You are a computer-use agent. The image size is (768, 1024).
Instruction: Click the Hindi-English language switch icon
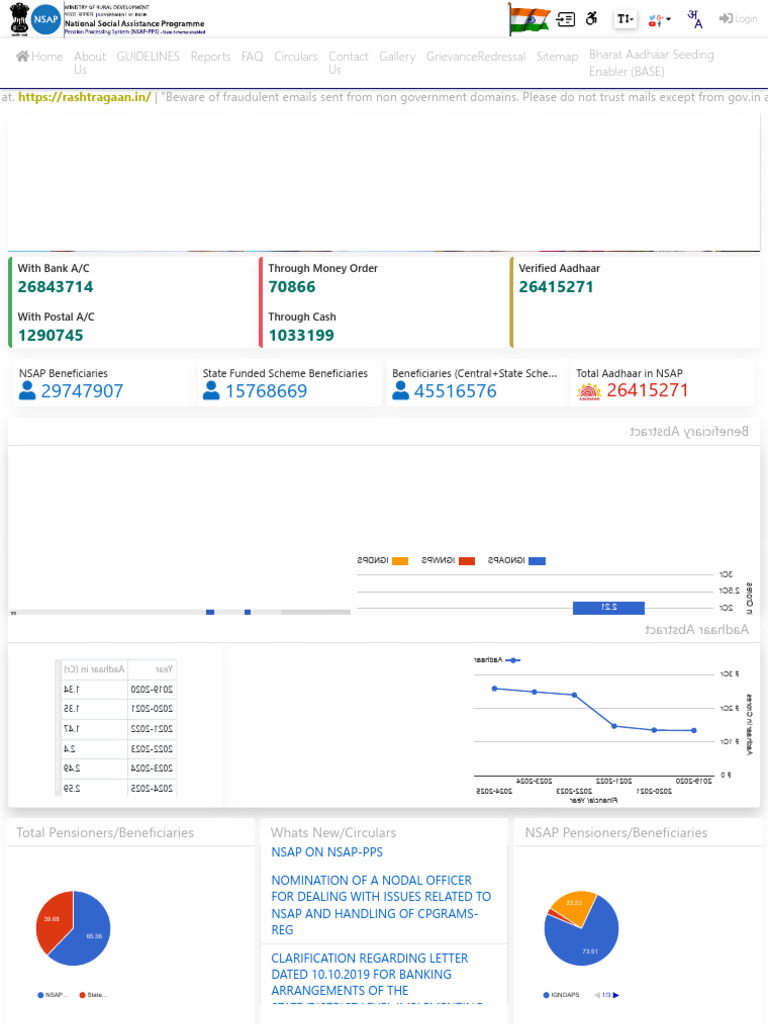pos(695,19)
